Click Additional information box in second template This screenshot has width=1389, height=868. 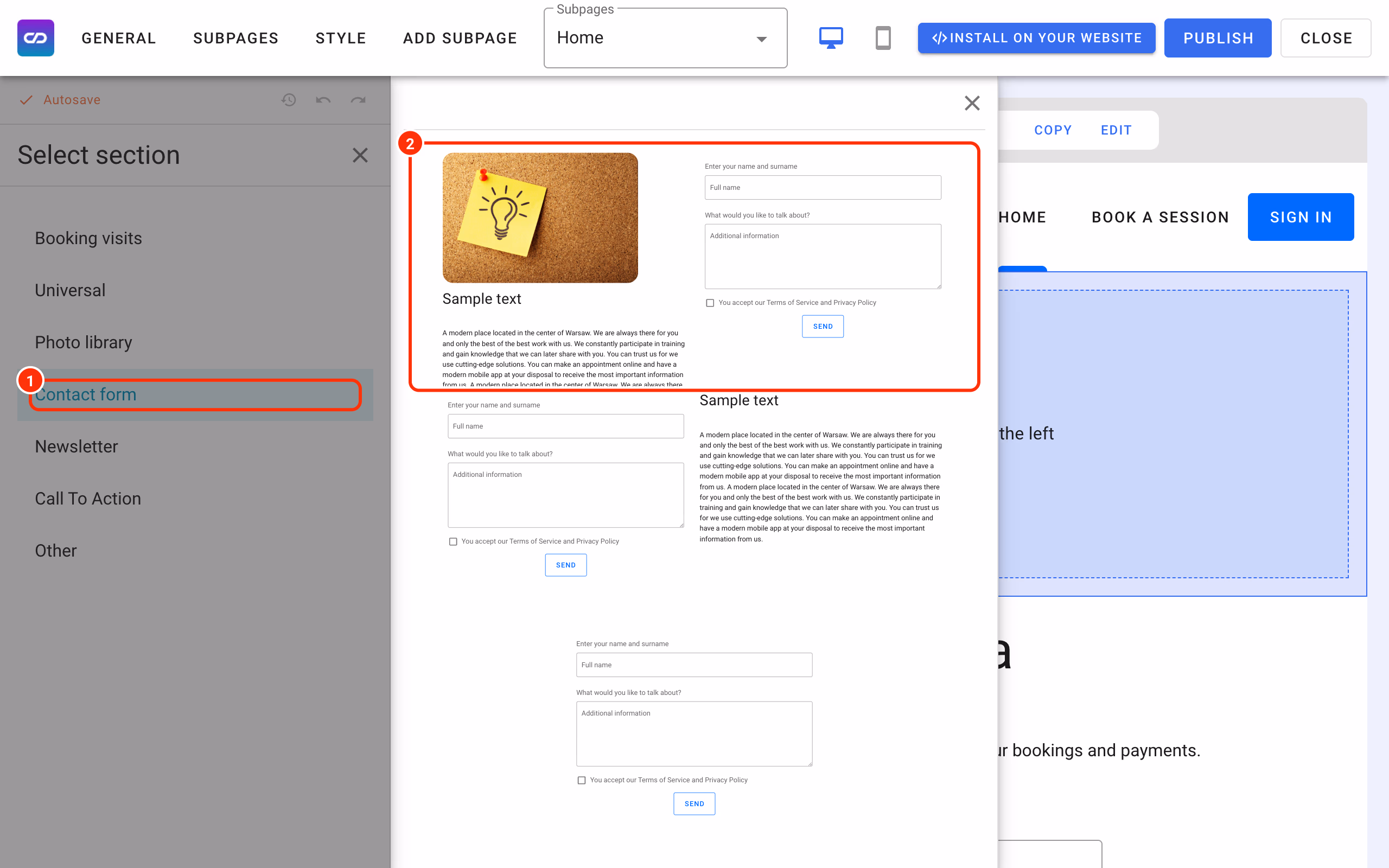click(565, 495)
